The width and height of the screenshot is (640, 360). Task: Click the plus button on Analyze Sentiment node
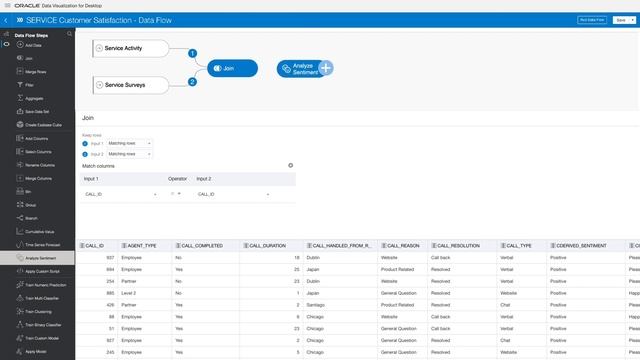326,68
